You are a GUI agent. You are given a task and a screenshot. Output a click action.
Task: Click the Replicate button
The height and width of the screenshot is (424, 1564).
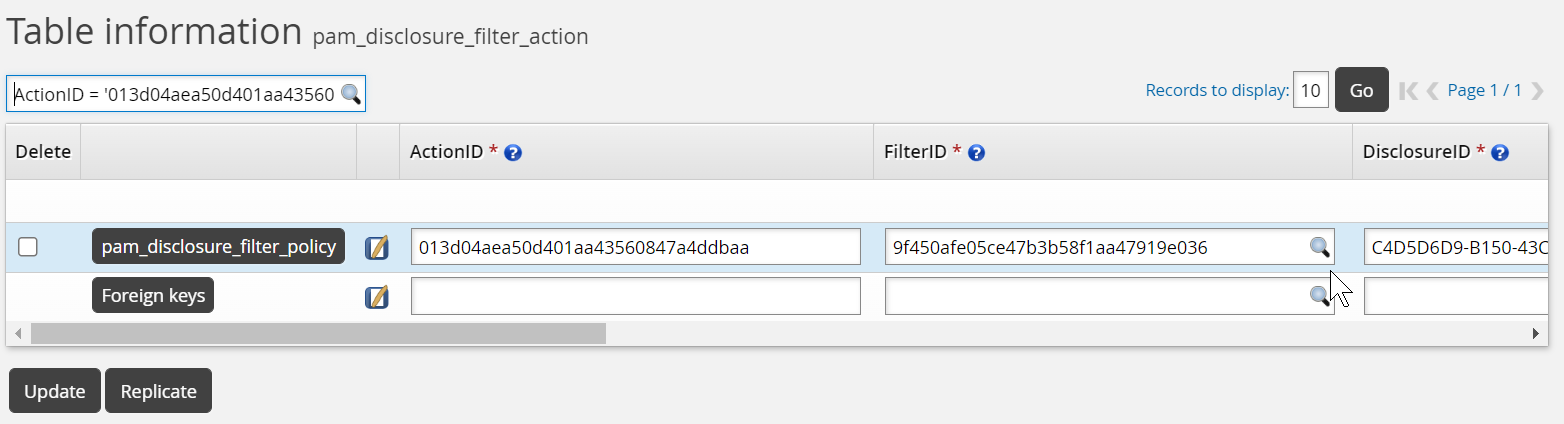(158, 391)
